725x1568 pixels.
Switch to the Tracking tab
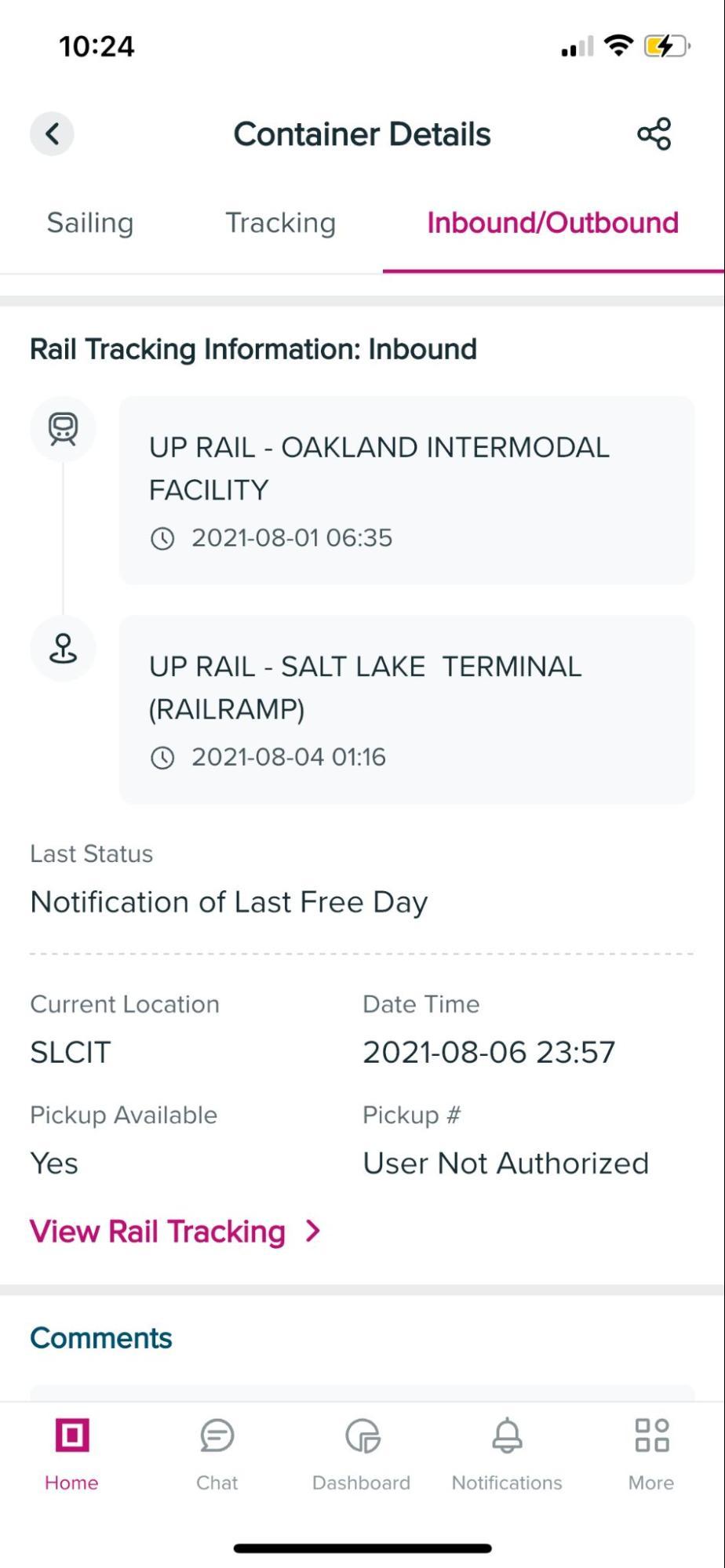pyautogui.click(x=280, y=223)
